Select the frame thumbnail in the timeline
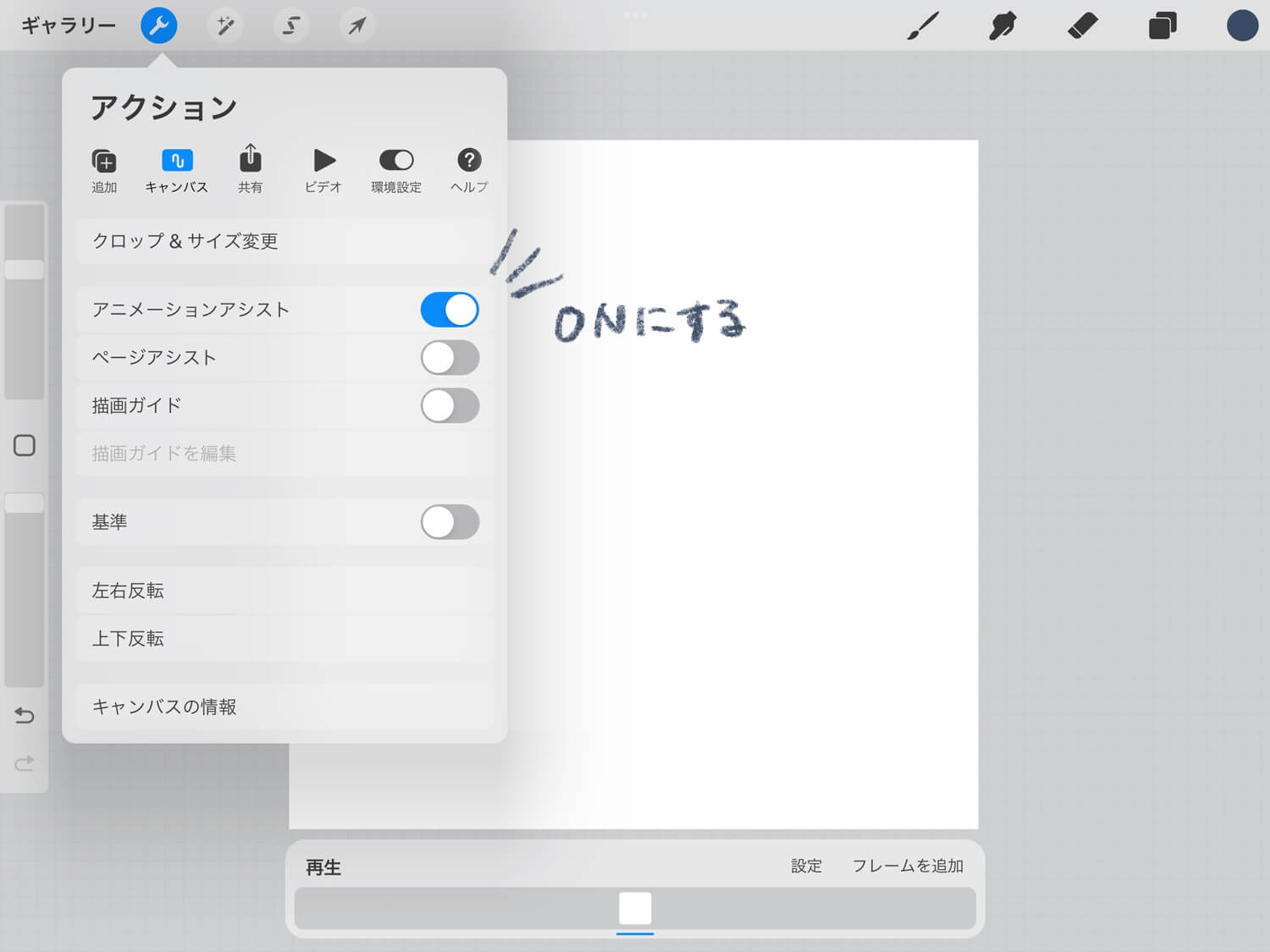 click(x=635, y=909)
